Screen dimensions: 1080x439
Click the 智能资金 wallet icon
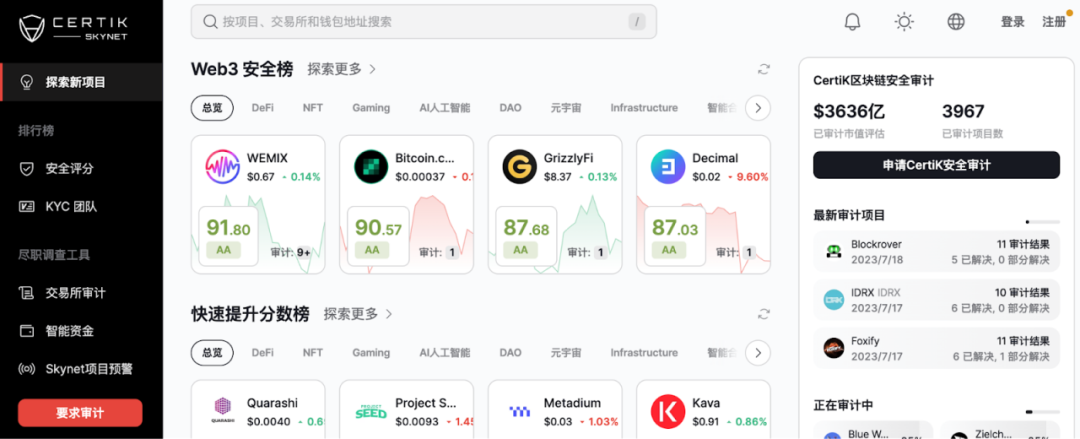click(26, 331)
